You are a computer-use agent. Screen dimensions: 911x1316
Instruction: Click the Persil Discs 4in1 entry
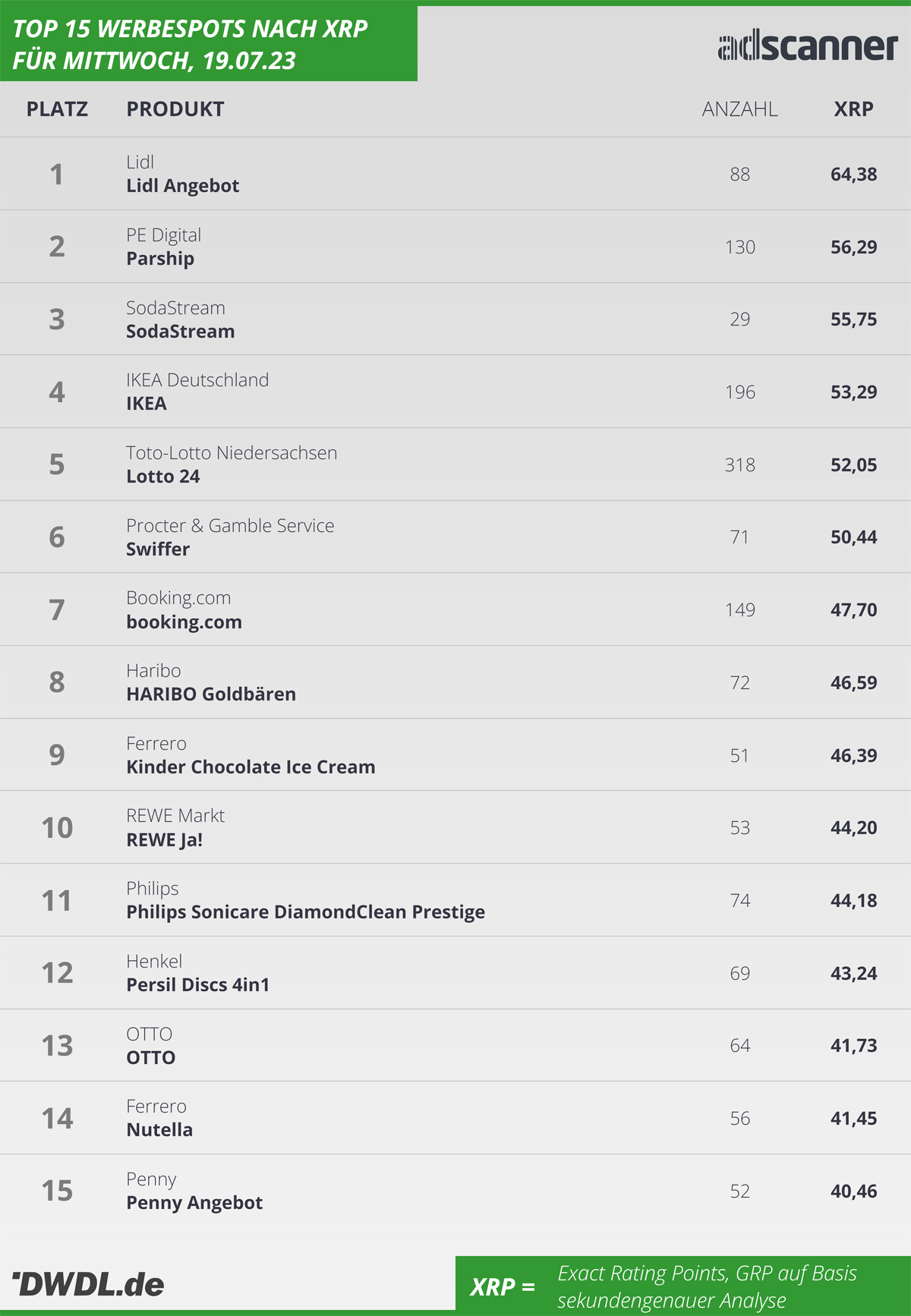point(198,985)
